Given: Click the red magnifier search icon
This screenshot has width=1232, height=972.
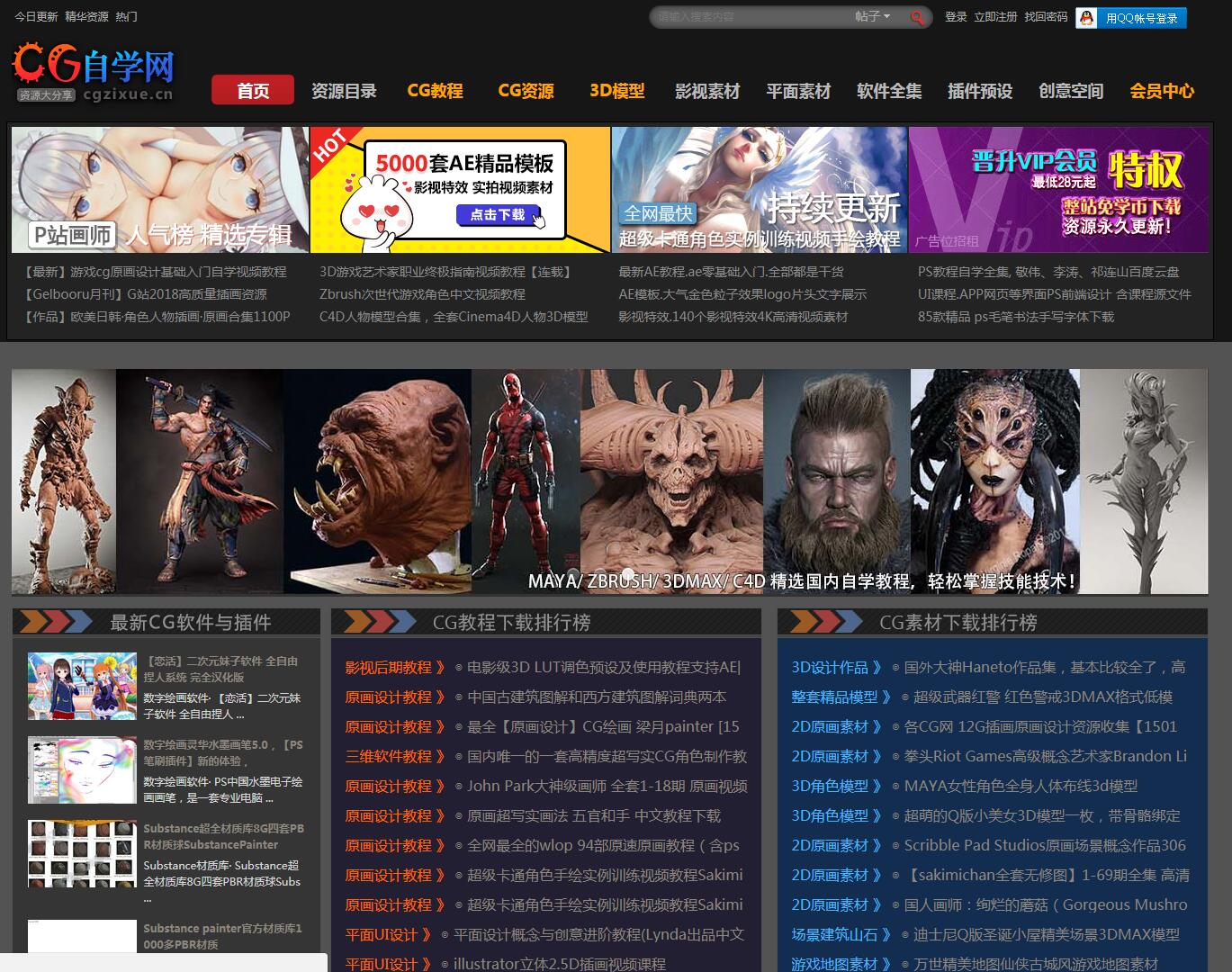Looking at the screenshot, I should tap(917, 17).
